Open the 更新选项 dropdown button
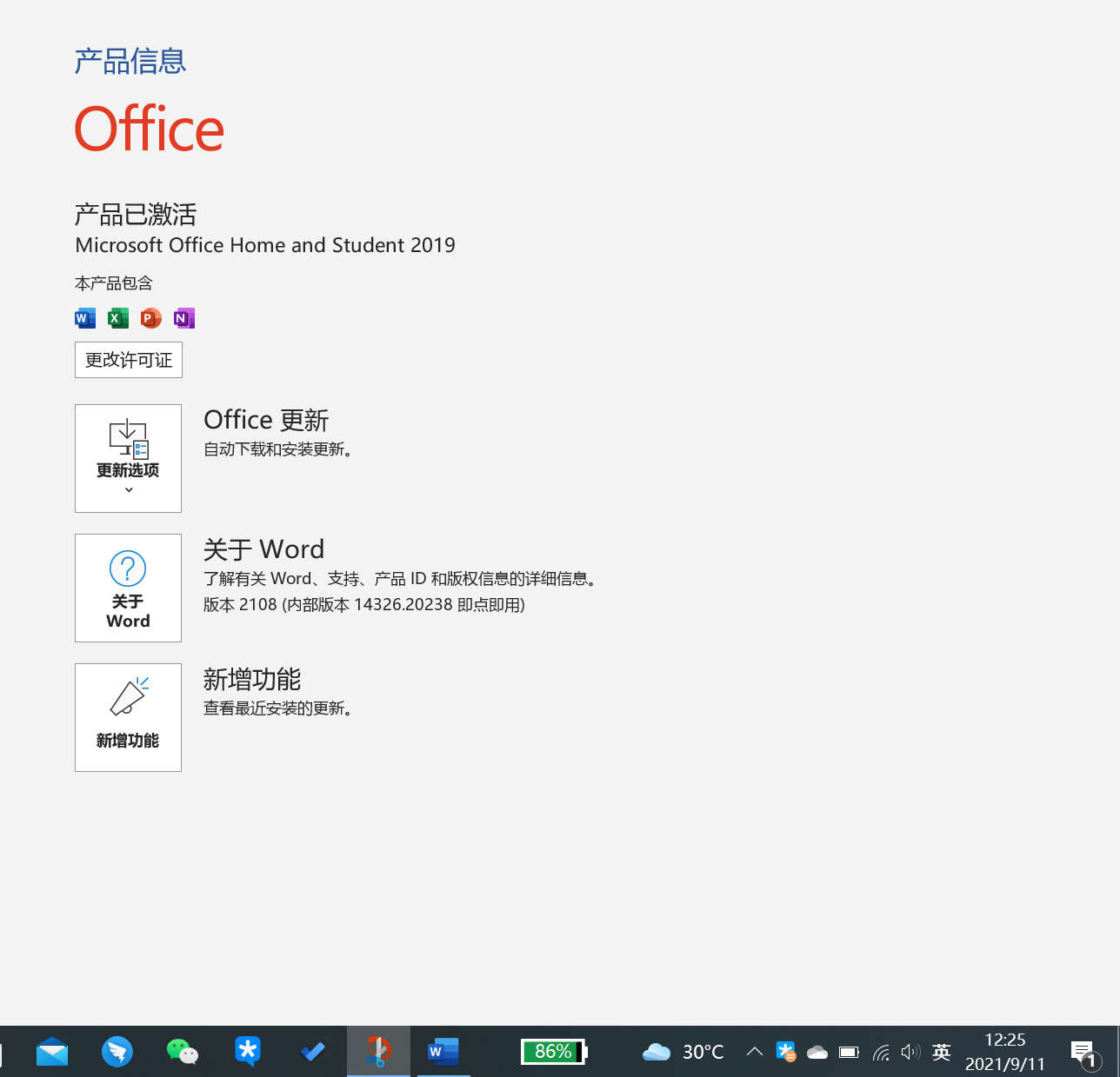The width and height of the screenshot is (1120, 1077). (128, 458)
